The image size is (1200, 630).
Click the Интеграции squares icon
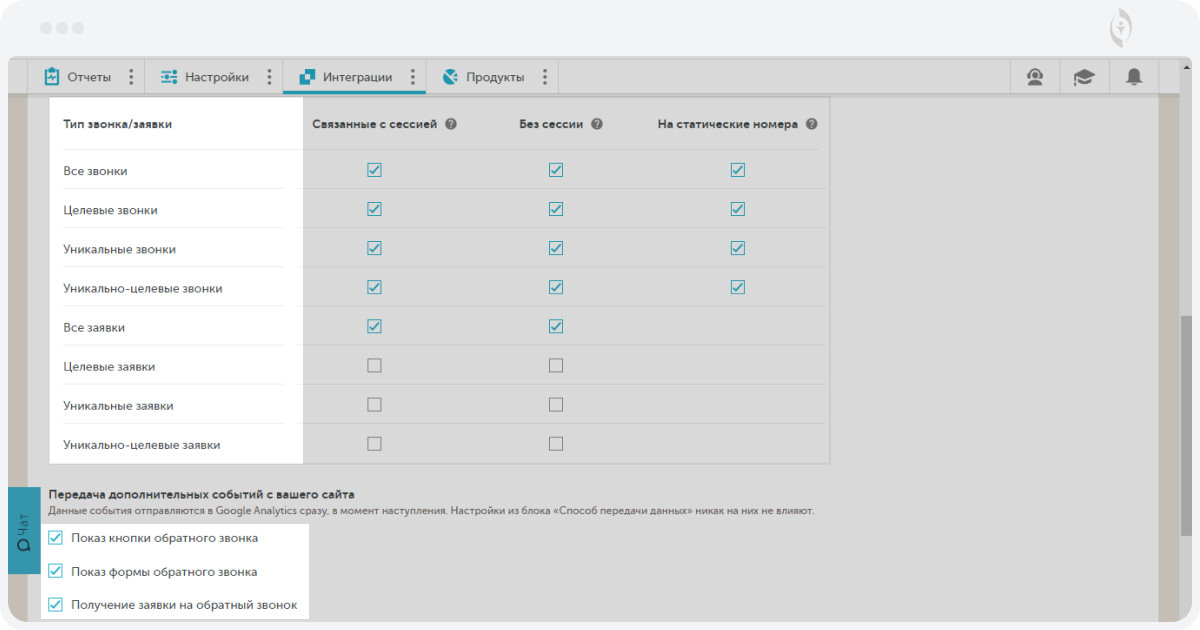(308, 77)
